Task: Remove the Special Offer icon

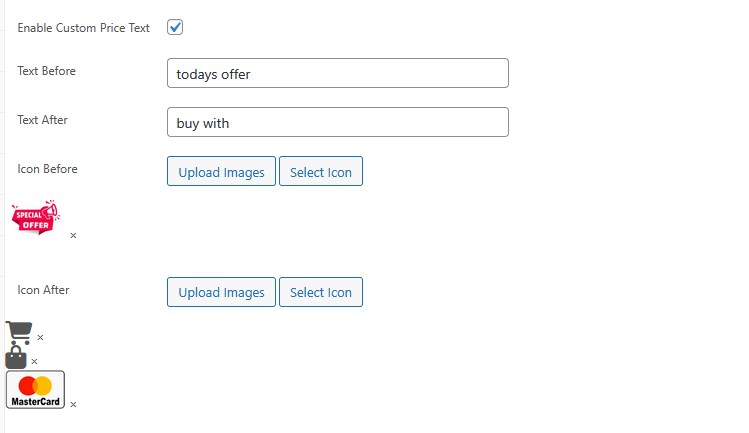Action: point(73,236)
